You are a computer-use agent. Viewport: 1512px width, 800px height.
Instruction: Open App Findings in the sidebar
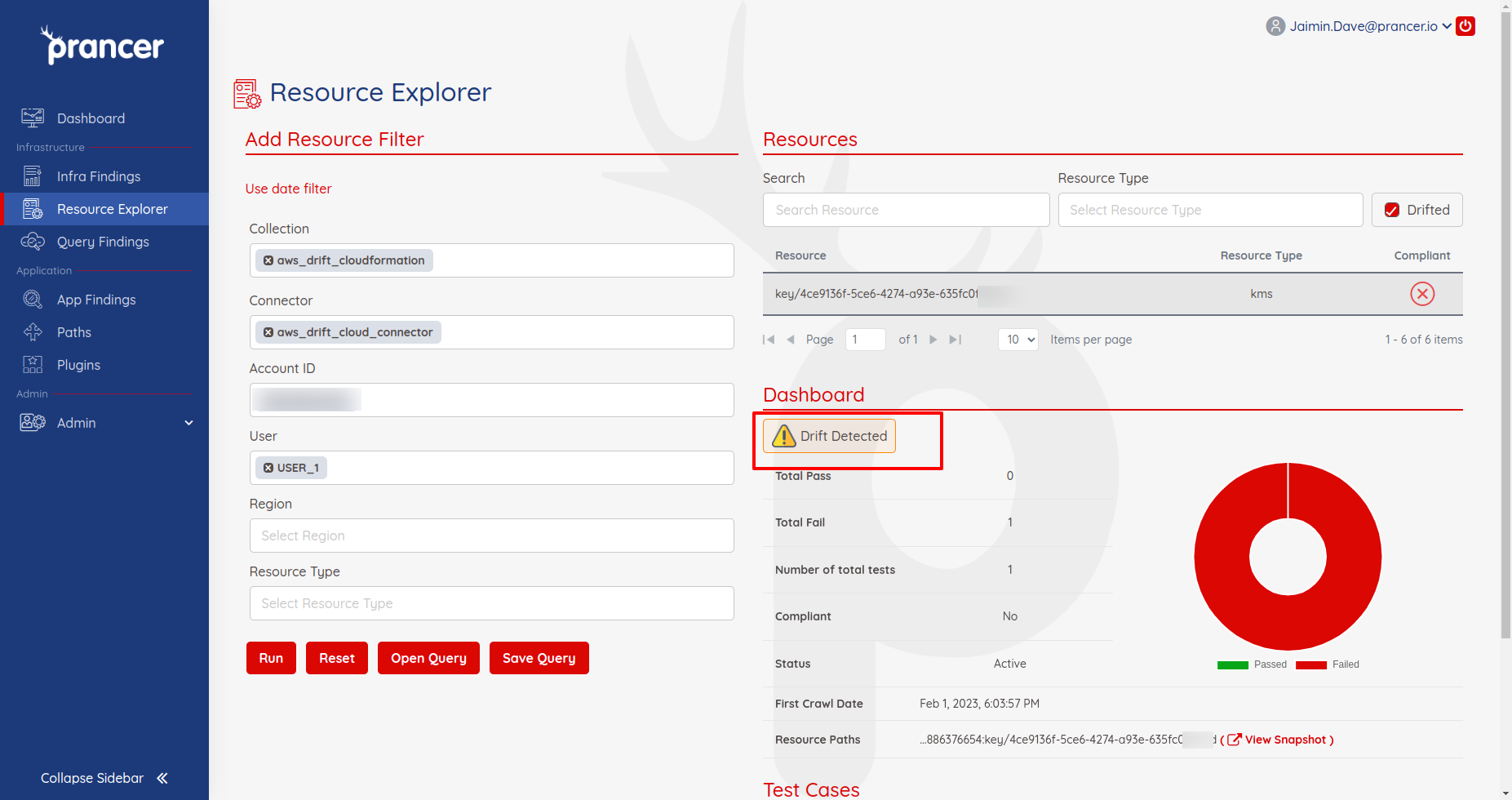click(96, 300)
